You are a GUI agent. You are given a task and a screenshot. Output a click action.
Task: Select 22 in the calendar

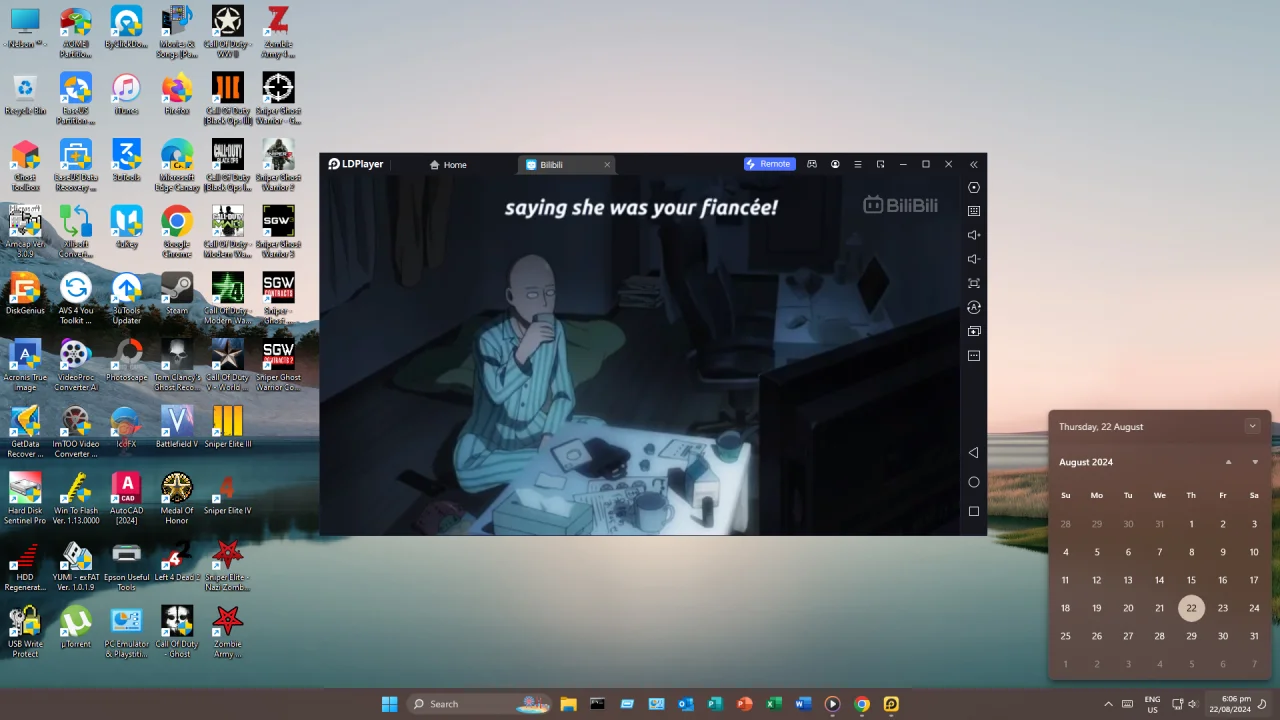tap(1191, 608)
